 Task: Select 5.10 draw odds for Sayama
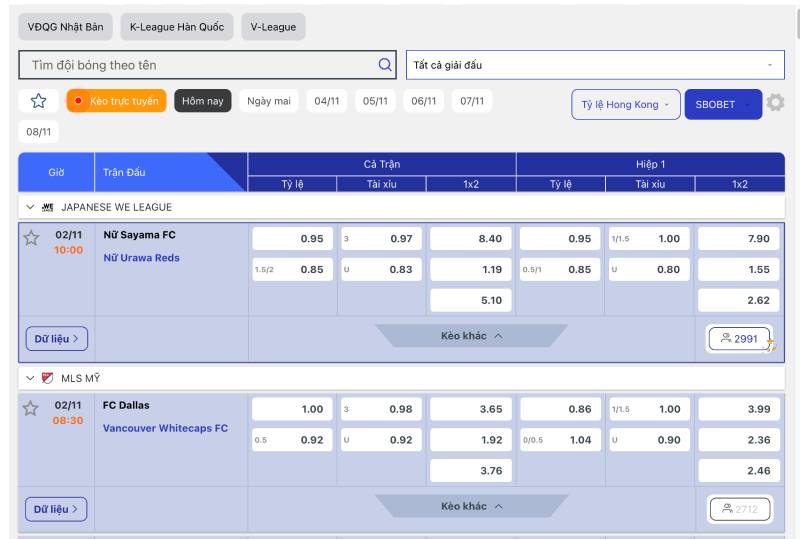point(470,300)
